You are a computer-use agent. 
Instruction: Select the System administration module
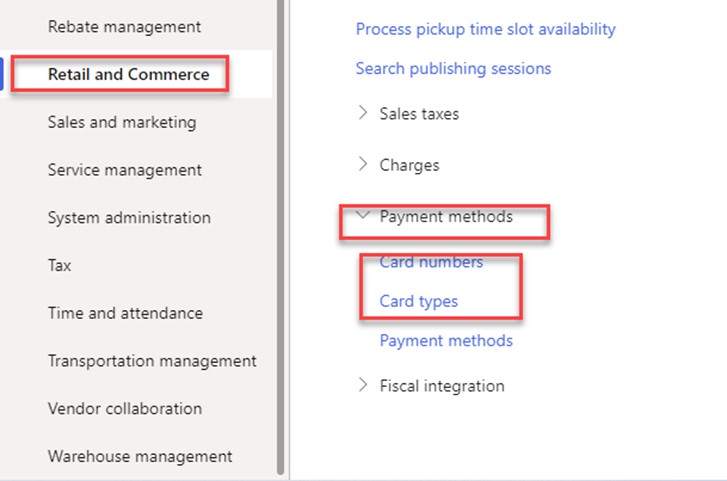tap(129, 217)
